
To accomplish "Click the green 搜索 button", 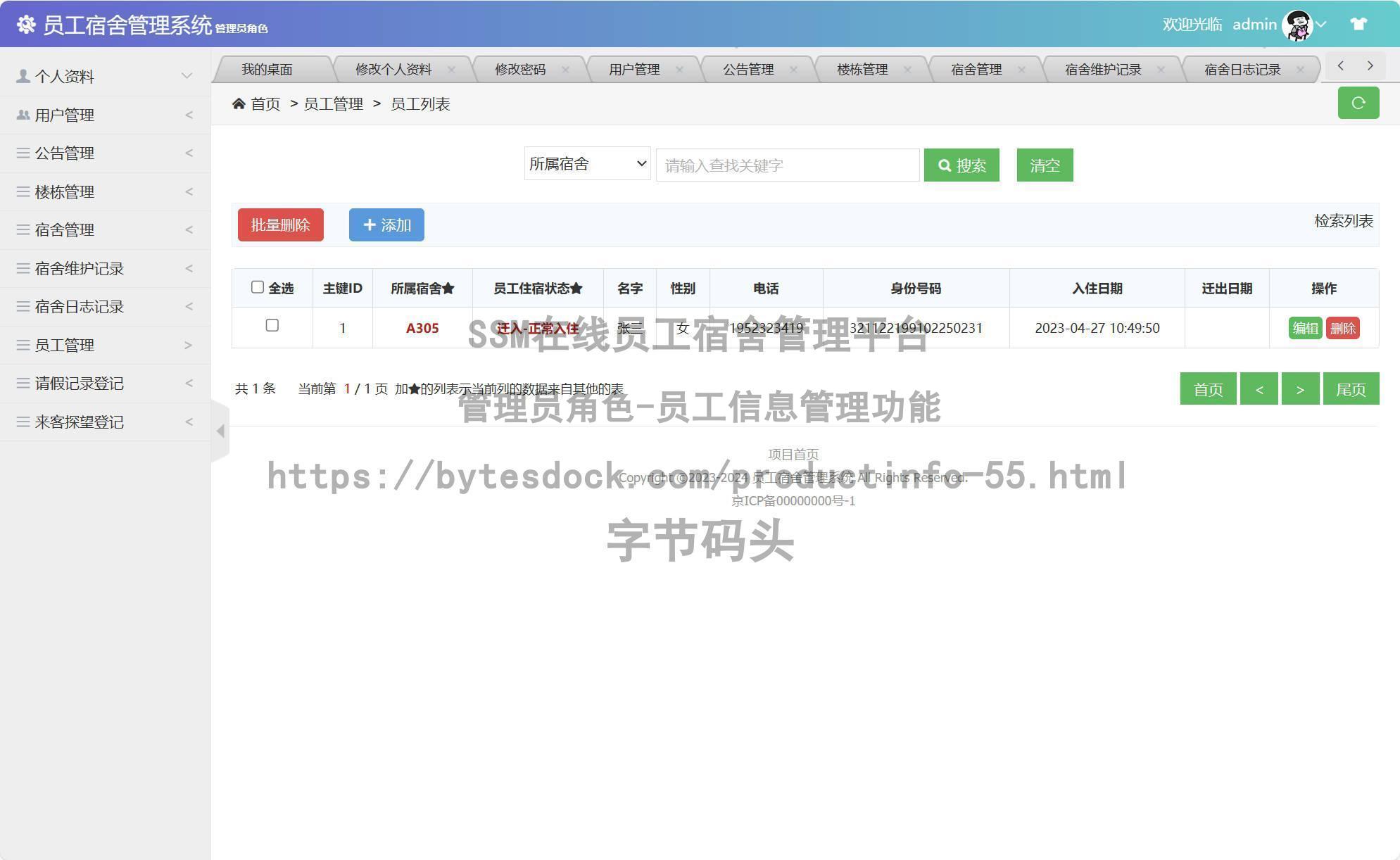I will tap(961, 165).
